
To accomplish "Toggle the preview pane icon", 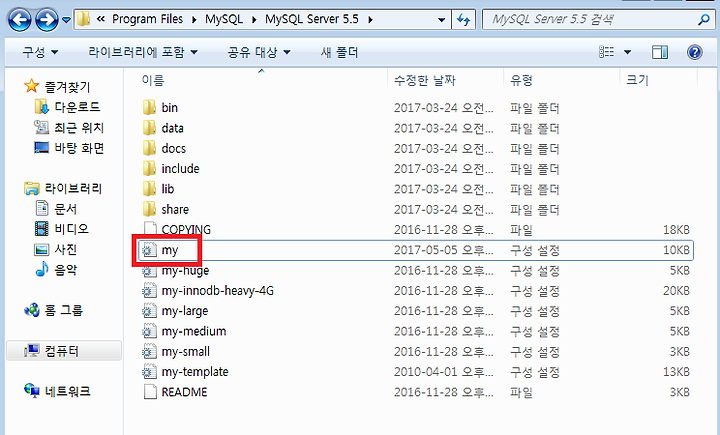I will (x=660, y=52).
